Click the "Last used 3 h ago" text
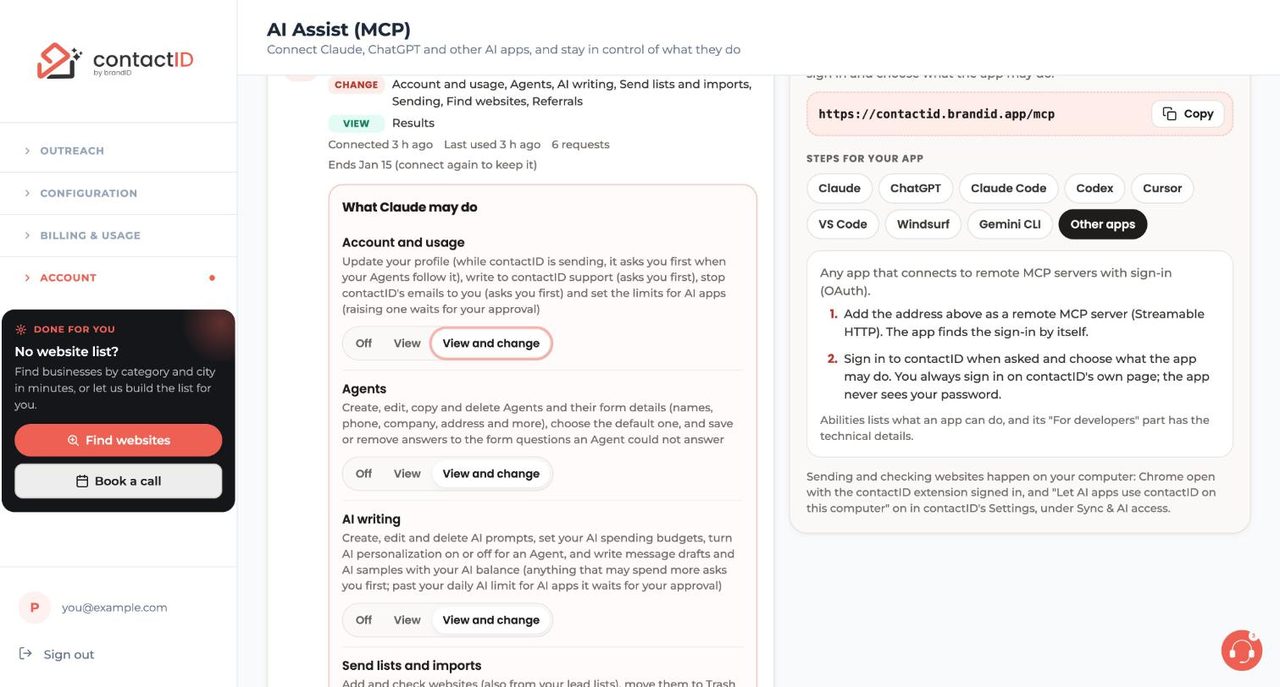The height and width of the screenshot is (687, 1280). [x=492, y=144]
